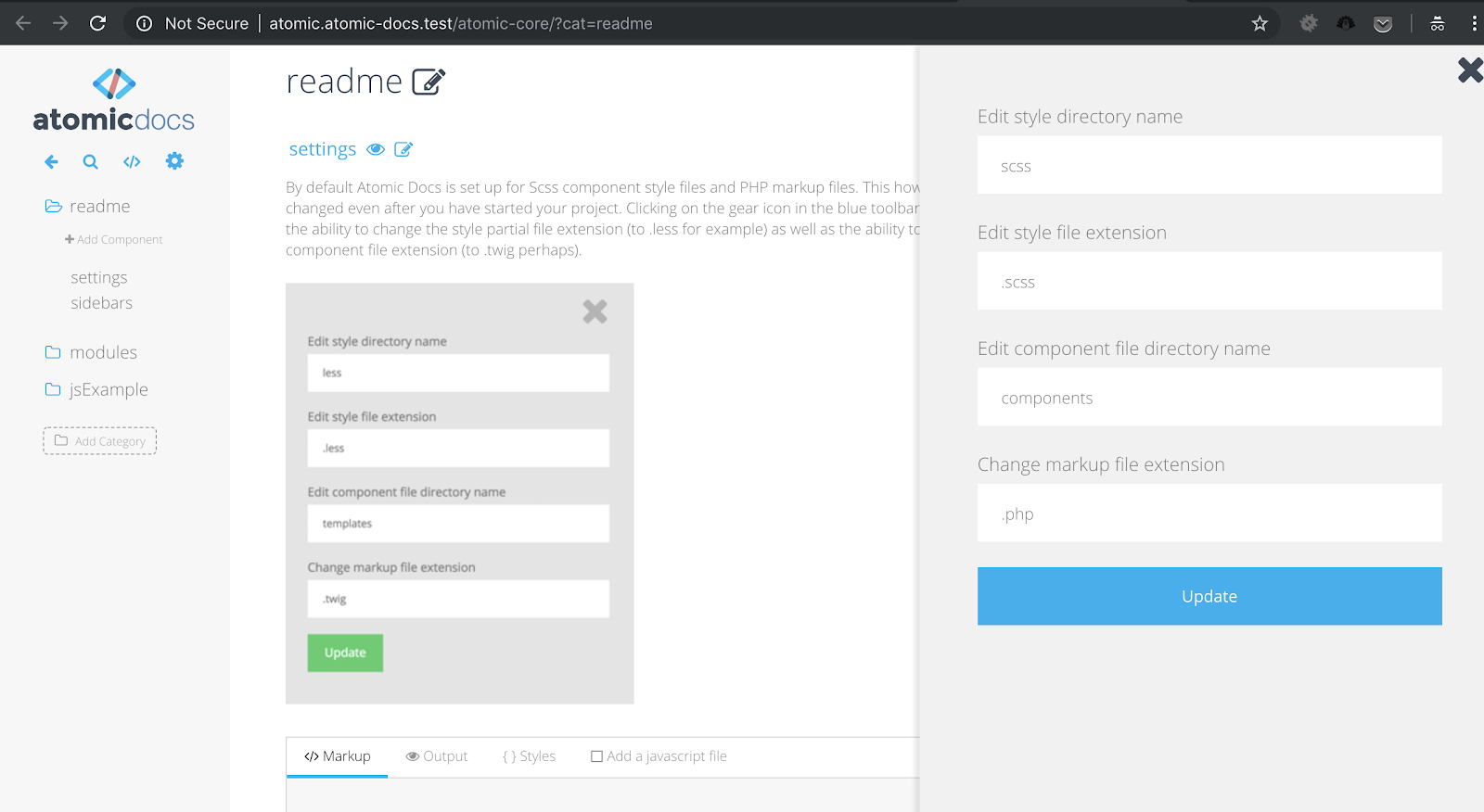Viewport: 1484px width, 812px height.
Task: Click the X in the embedded settings screenshot
Action: click(x=595, y=311)
